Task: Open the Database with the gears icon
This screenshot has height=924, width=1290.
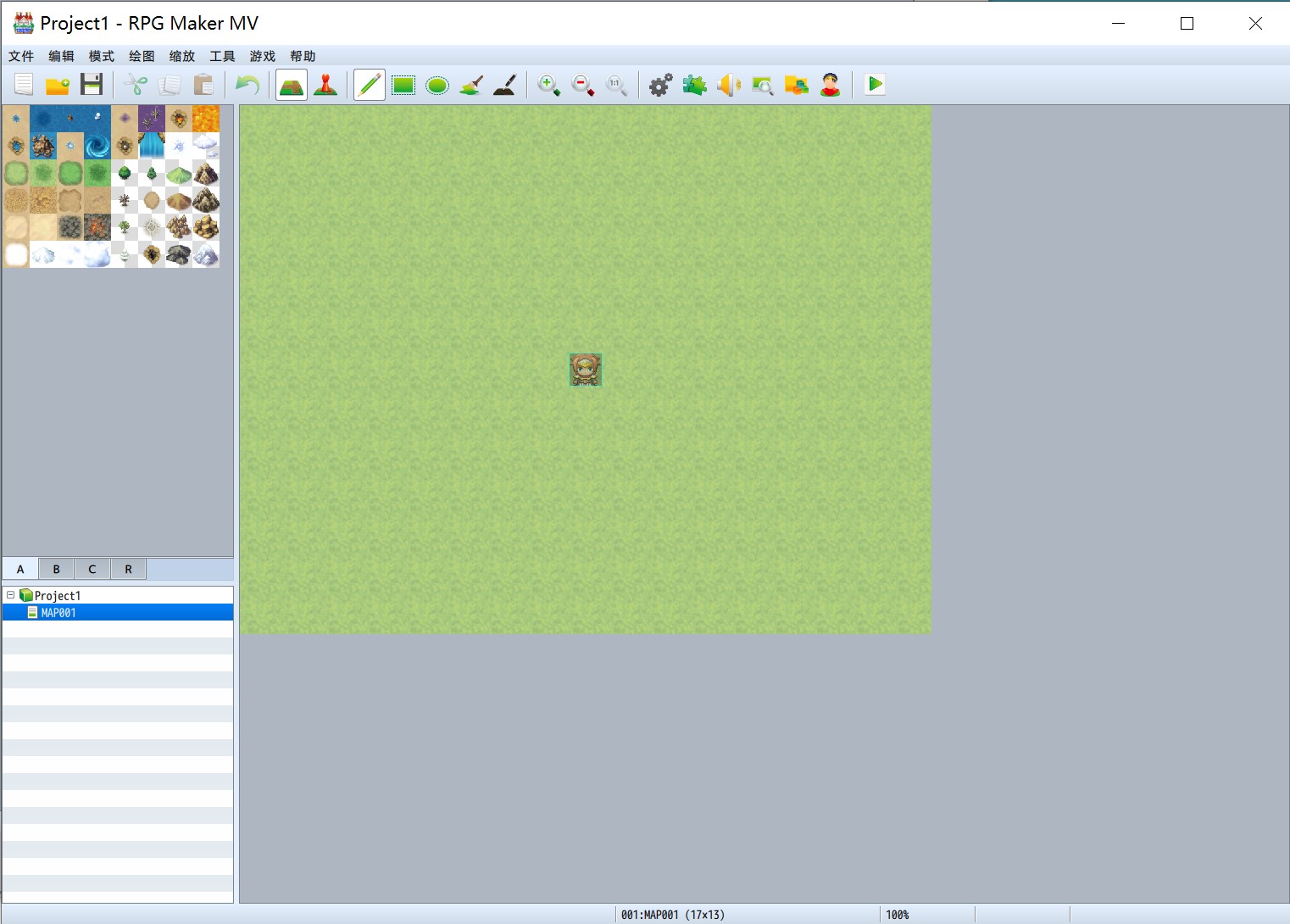Action: tap(661, 85)
